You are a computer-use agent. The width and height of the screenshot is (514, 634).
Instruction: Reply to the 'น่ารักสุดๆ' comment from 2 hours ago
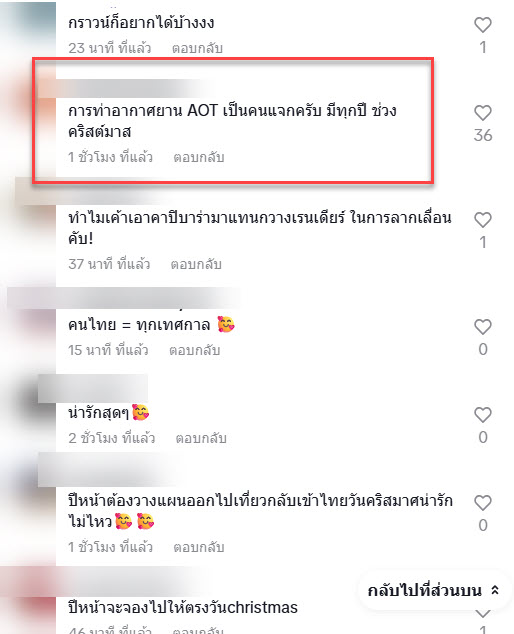(x=201, y=438)
